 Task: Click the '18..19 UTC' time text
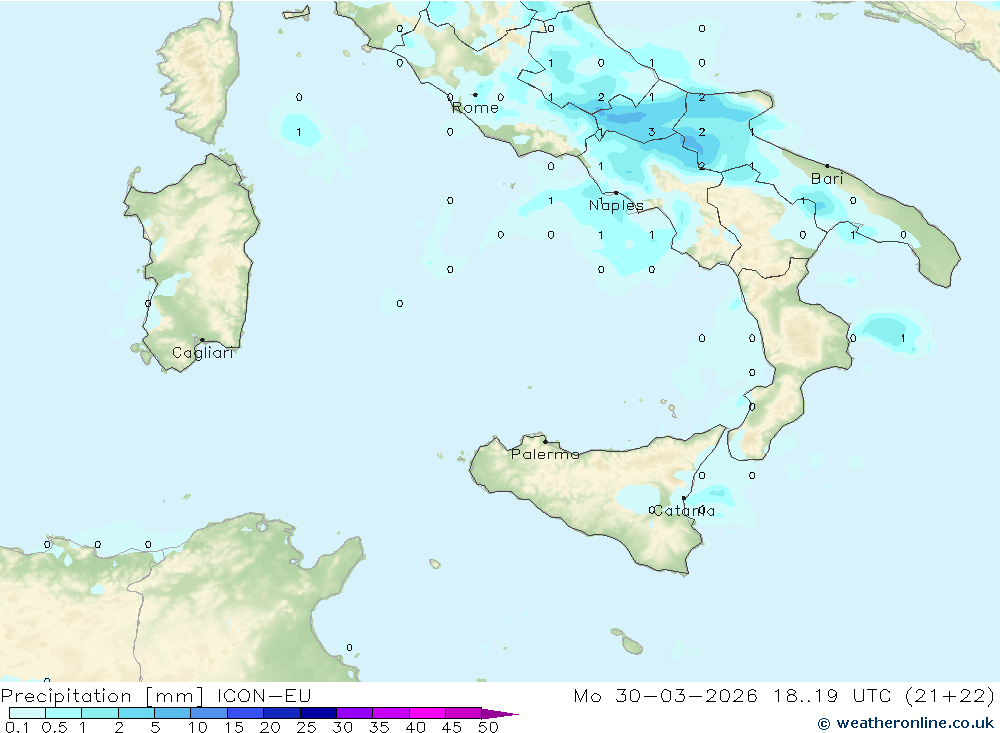click(833, 695)
